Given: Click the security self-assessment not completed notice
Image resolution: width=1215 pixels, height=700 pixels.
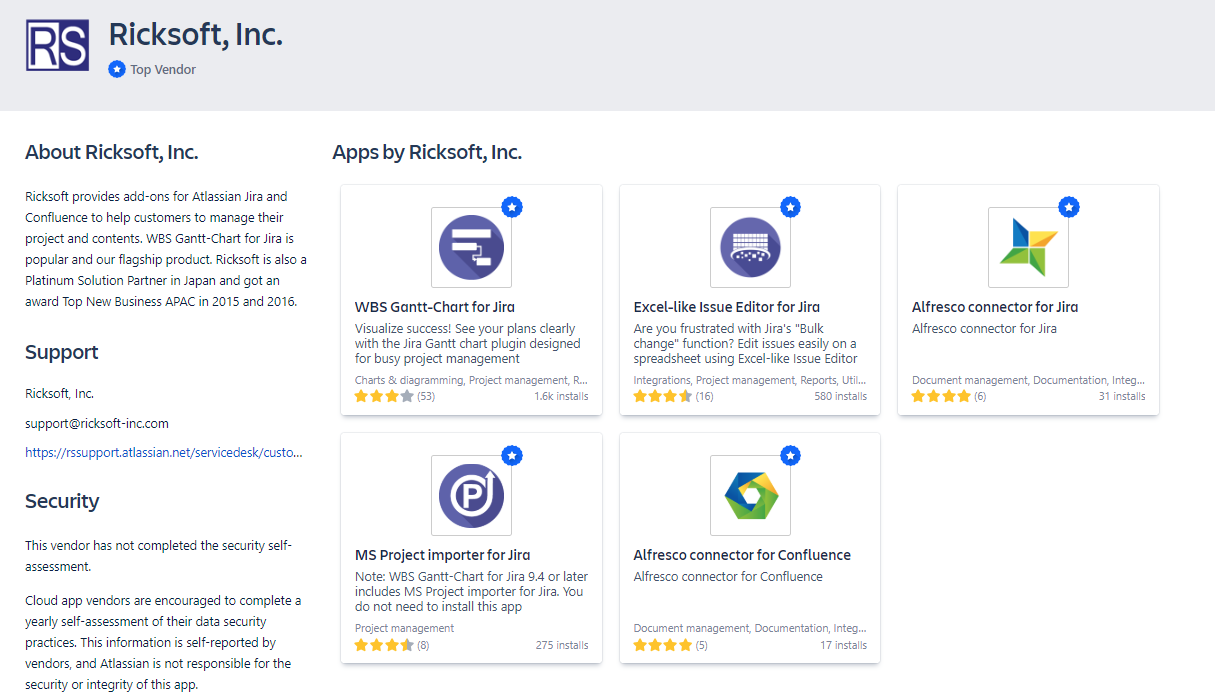Looking at the screenshot, I should pyautogui.click(x=158, y=556).
